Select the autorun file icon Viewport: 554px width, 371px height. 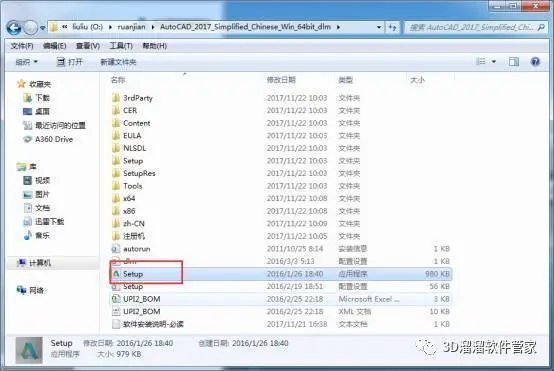tap(116, 249)
